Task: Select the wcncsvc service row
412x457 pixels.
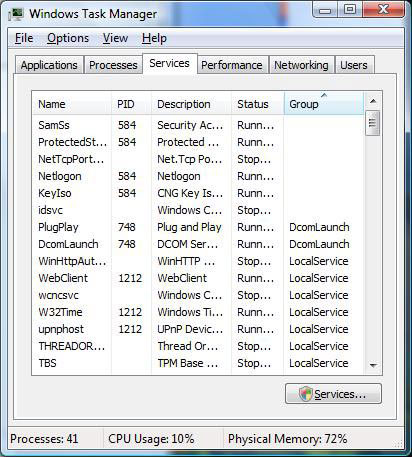Action: (x=198, y=295)
